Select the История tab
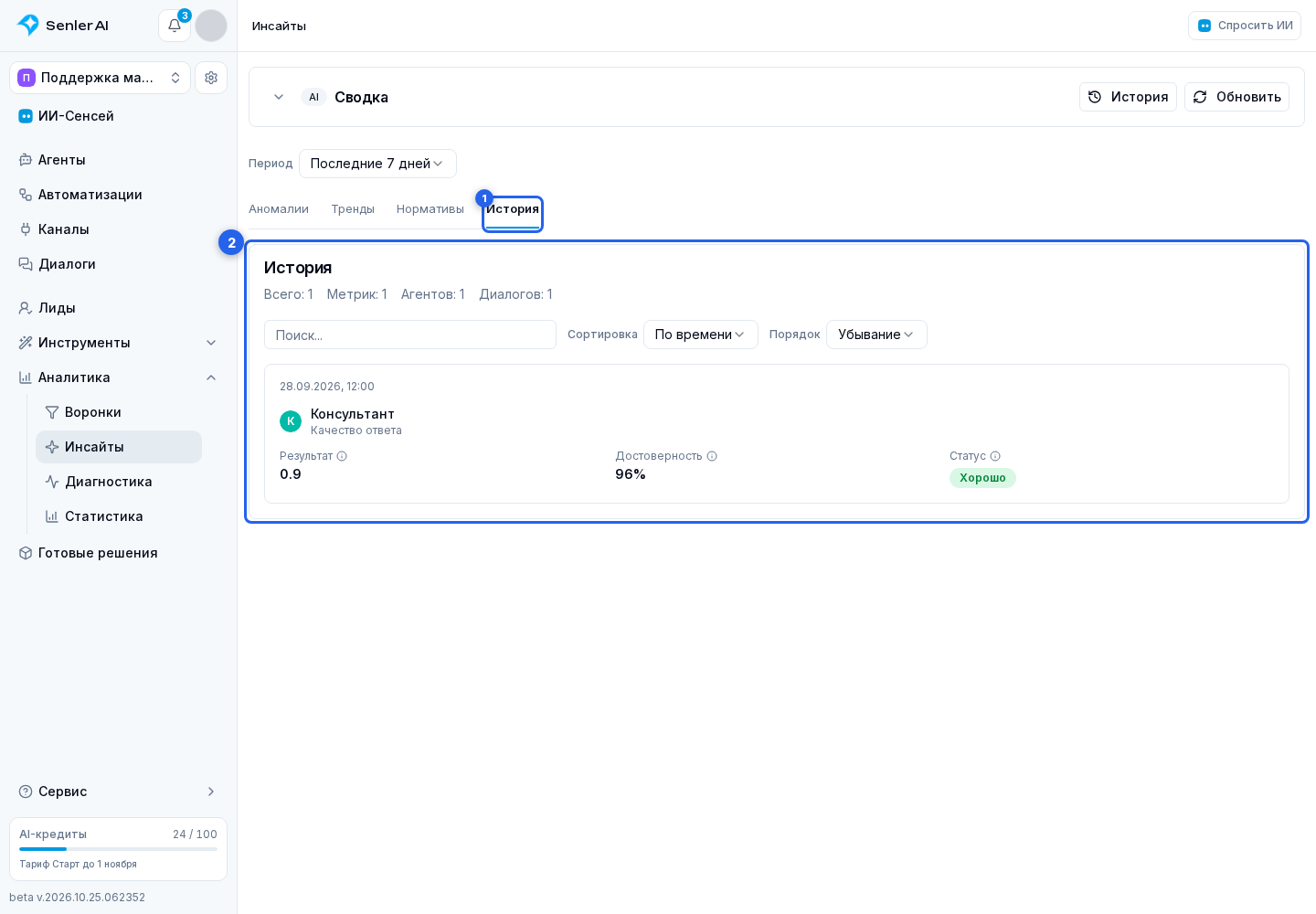The width and height of the screenshot is (1316, 914). tap(513, 209)
